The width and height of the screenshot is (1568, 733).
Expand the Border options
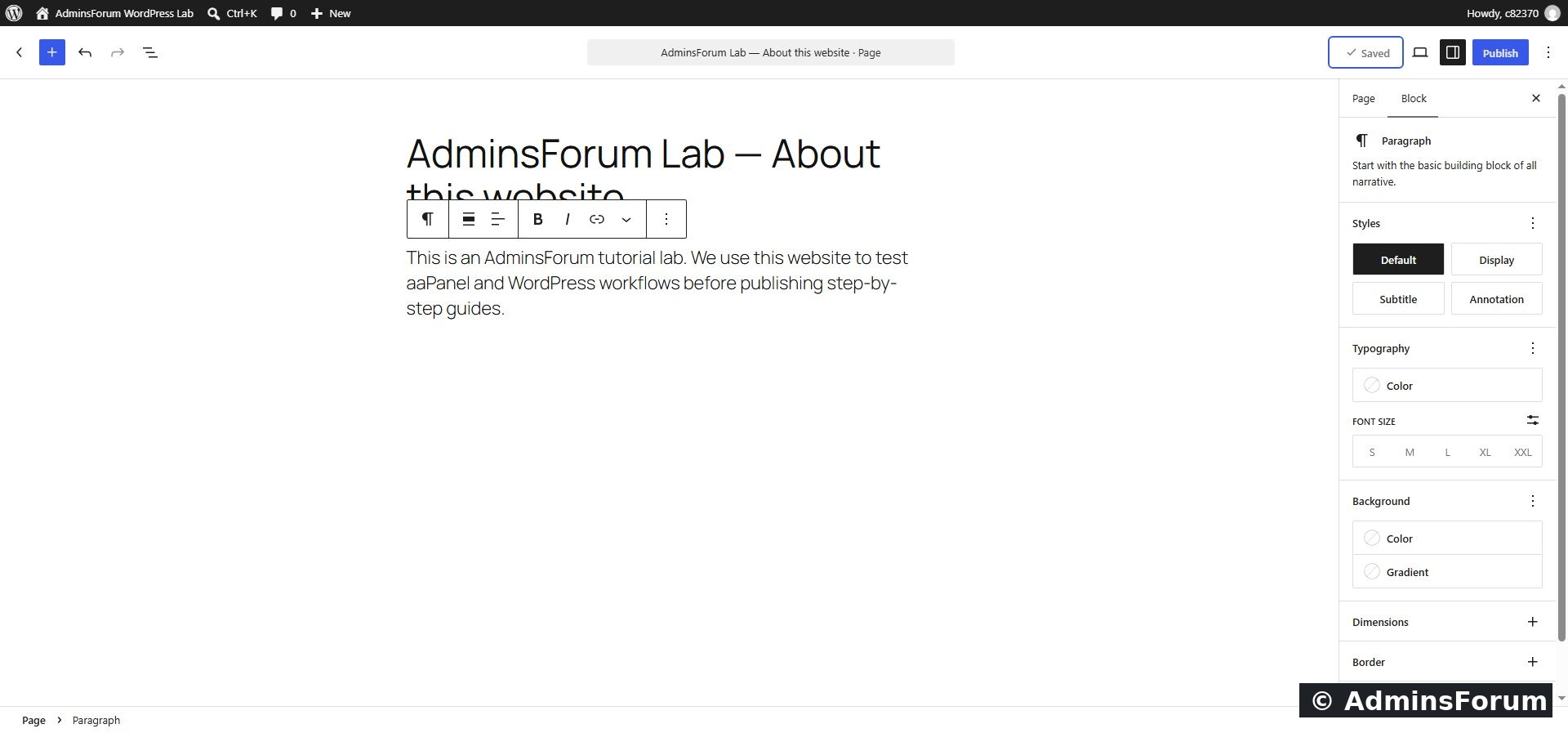(1532, 662)
